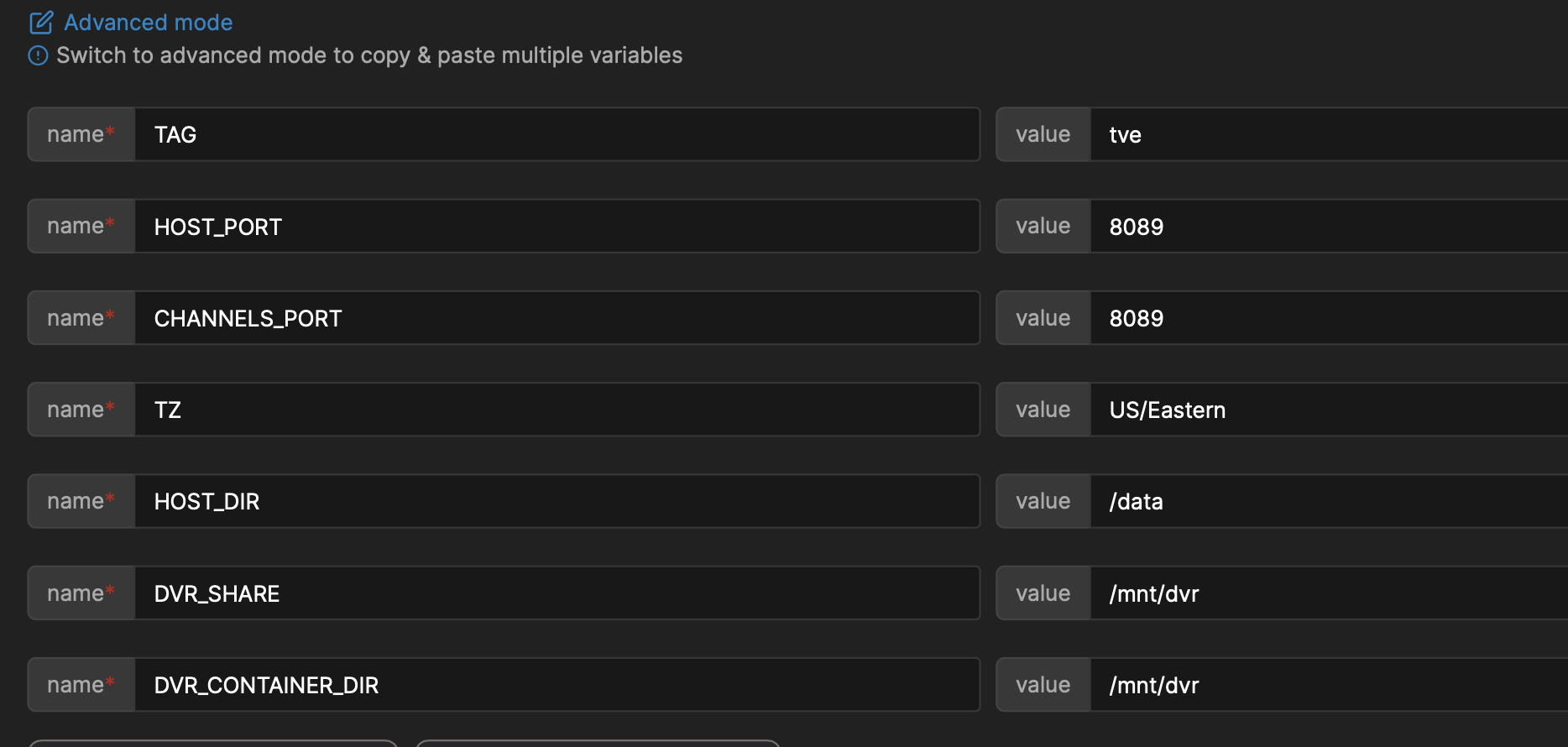Focus the value field for CHANNELS_PORT
Image resolution: width=1568 pixels, height=747 pixels.
[x=1328, y=318]
